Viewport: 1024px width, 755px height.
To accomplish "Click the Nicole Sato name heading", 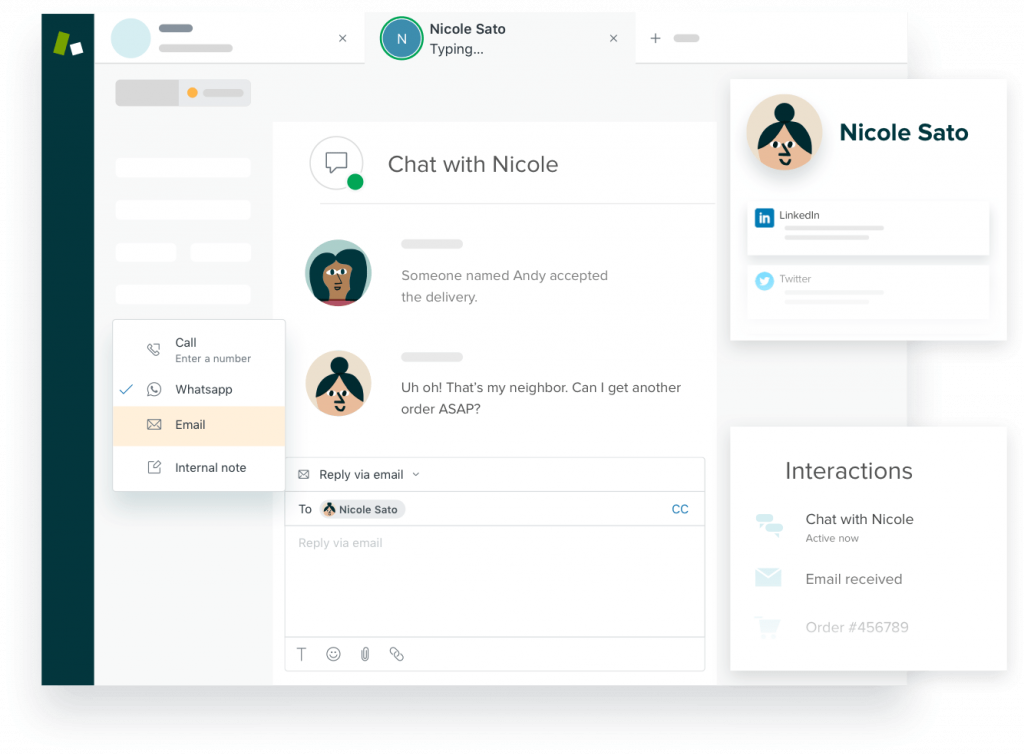I will (904, 133).
